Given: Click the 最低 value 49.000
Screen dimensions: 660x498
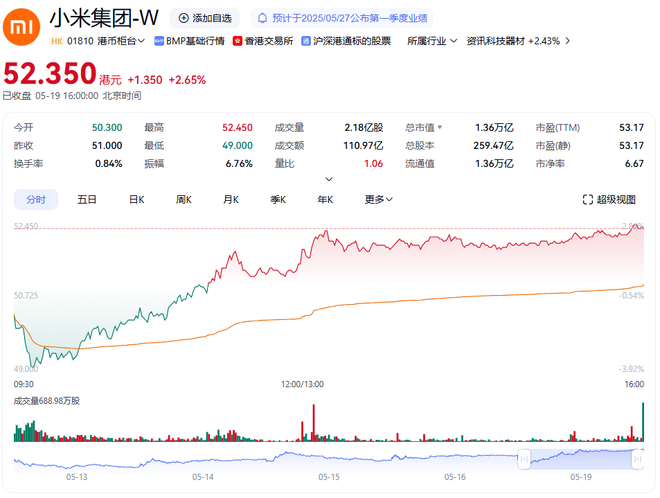Looking at the screenshot, I should tap(237, 146).
